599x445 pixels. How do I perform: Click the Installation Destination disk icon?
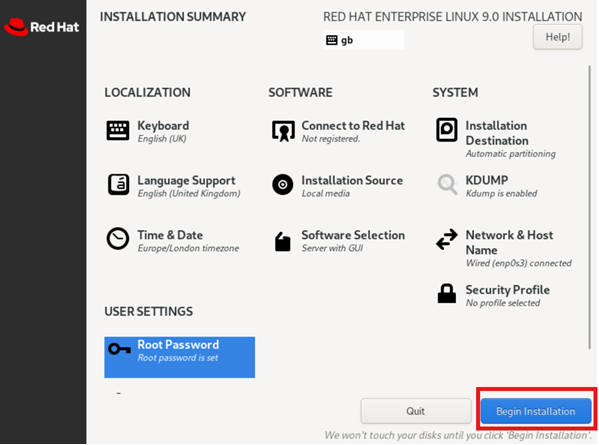447,130
